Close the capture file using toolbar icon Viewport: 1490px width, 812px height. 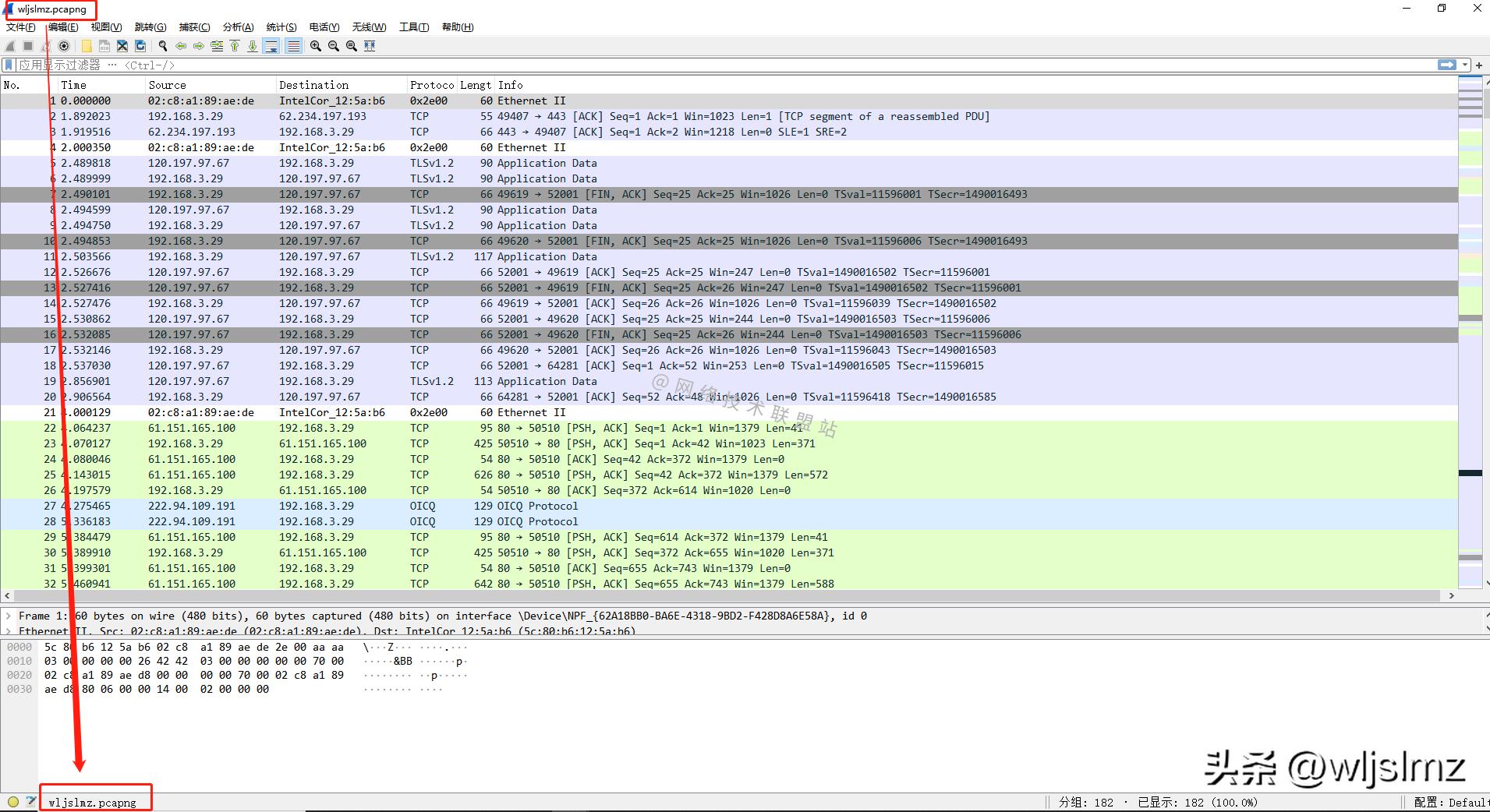point(122,46)
